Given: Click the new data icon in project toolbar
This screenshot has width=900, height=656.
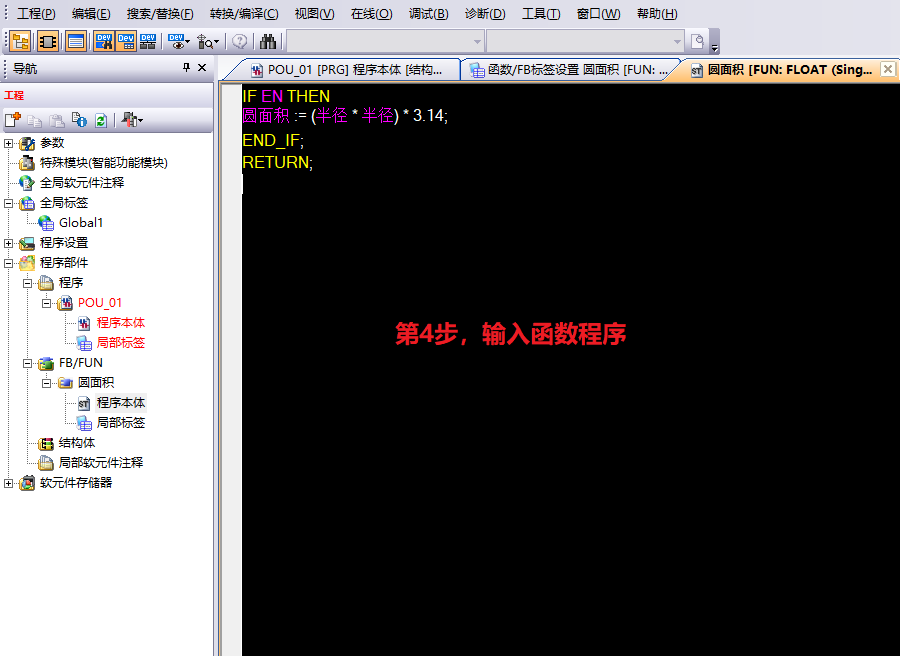Looking at the screenshot, I should click(13, 120).
